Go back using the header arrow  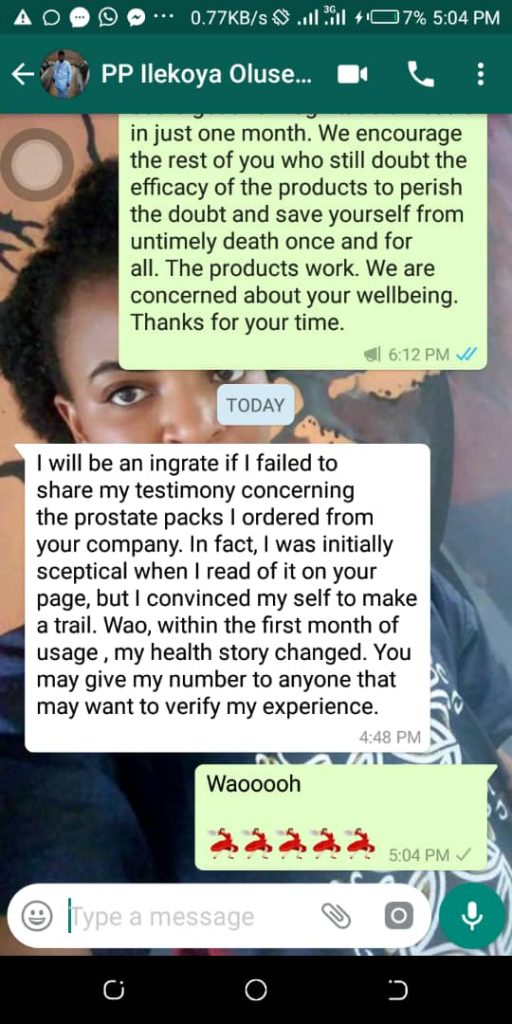22,75
